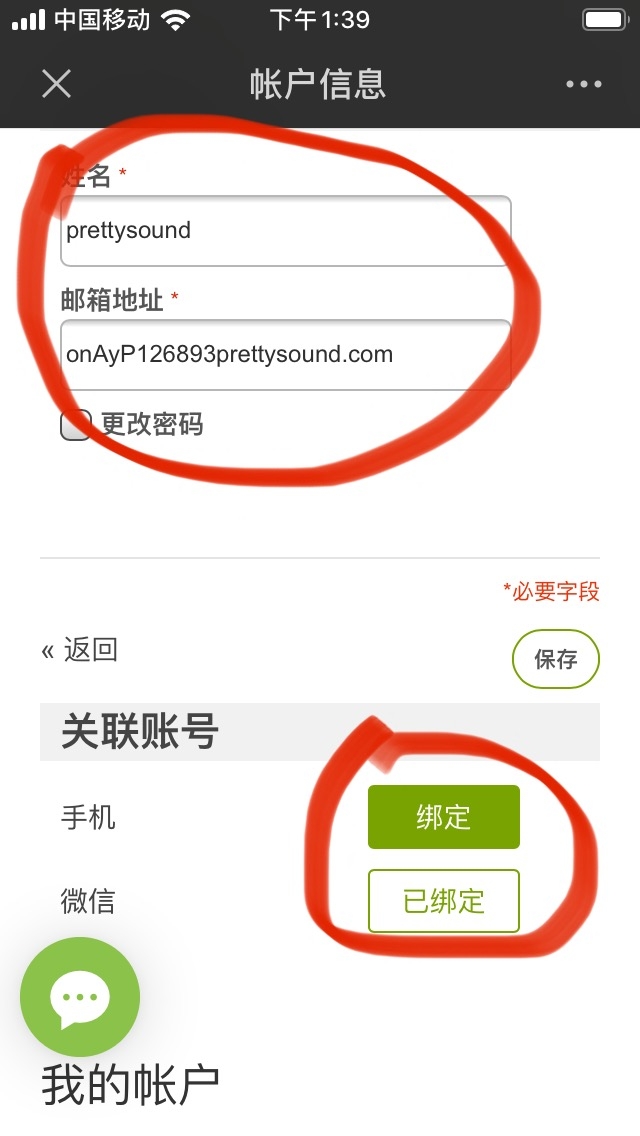Select the 关联账号 section header
Image resolution: width=640 pixels, height=1136 pixels.
(x=320, y=732)
